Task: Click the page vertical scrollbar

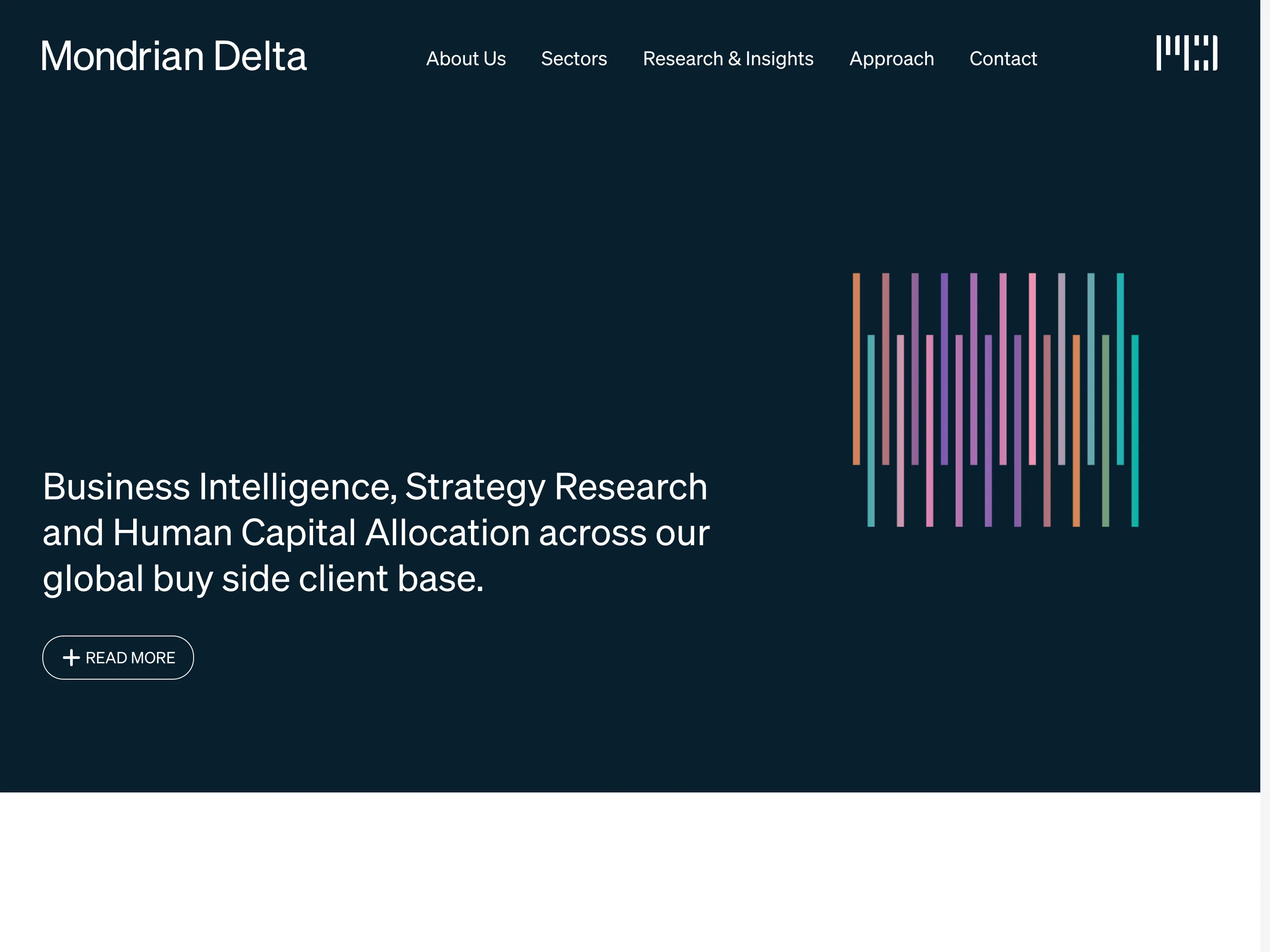Action: (x=1265, y=476)
